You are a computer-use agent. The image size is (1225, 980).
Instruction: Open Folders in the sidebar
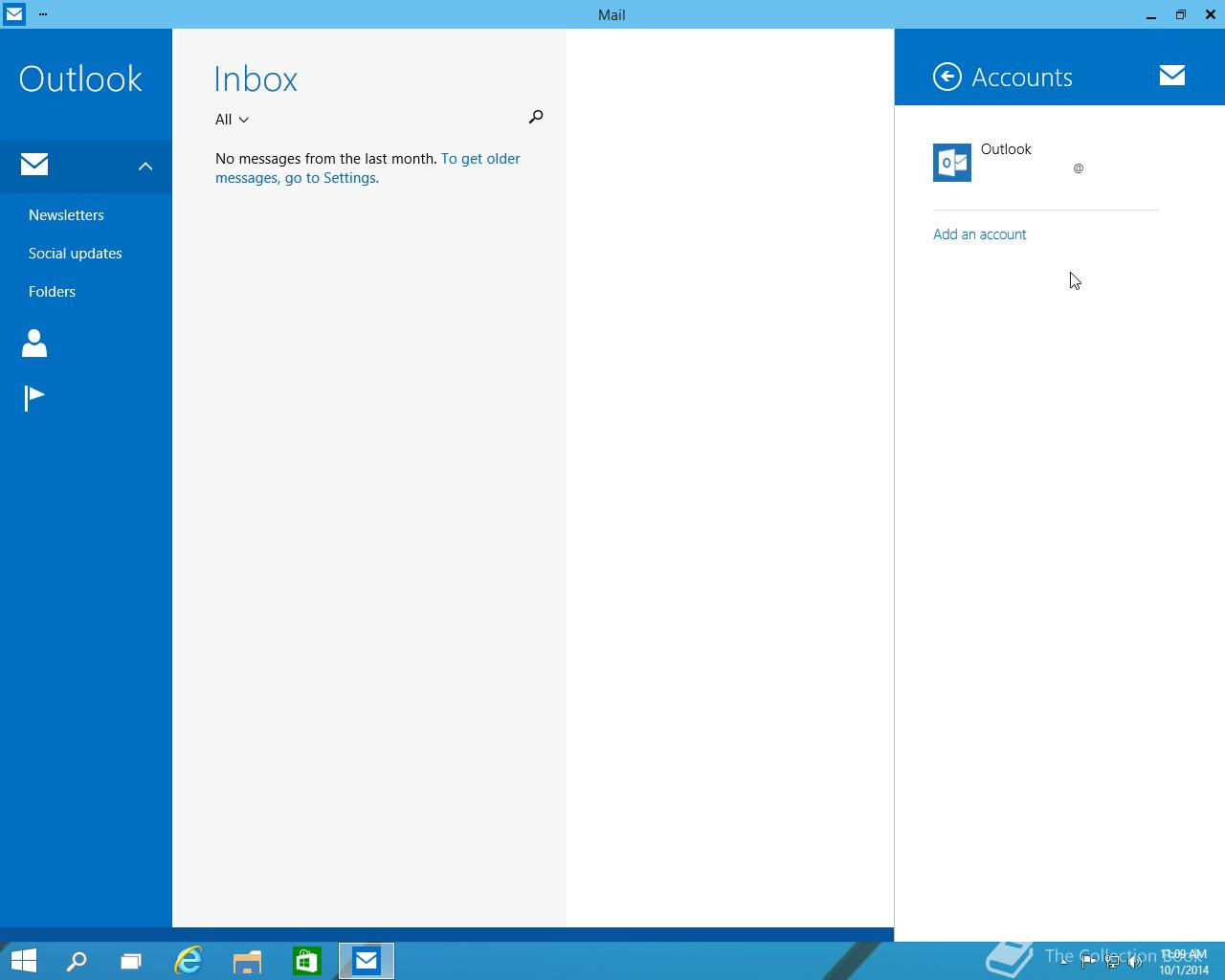[x=52, y=292]
